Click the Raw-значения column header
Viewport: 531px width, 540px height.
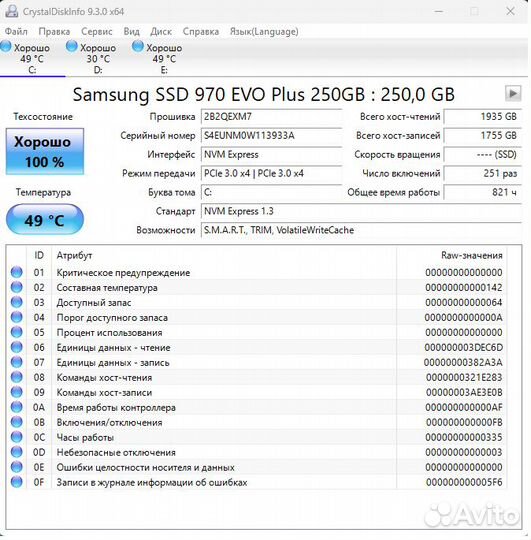coord(471,256)
